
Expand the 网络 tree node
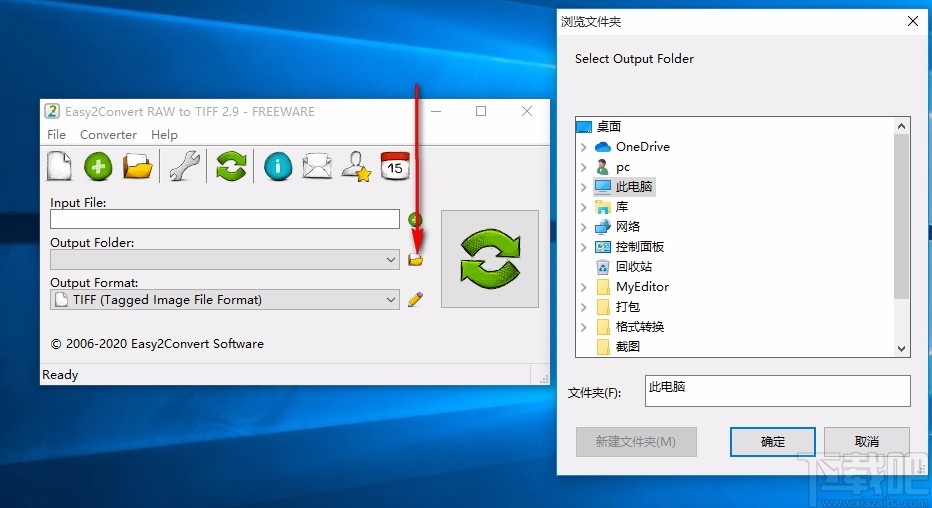(x=584, y=226)
